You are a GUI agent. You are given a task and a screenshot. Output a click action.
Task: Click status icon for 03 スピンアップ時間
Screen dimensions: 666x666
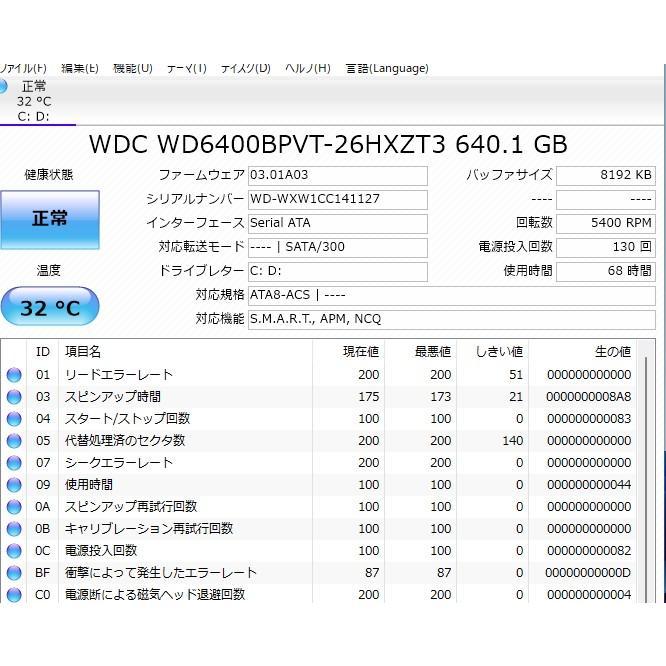click(x=14, y=397)
